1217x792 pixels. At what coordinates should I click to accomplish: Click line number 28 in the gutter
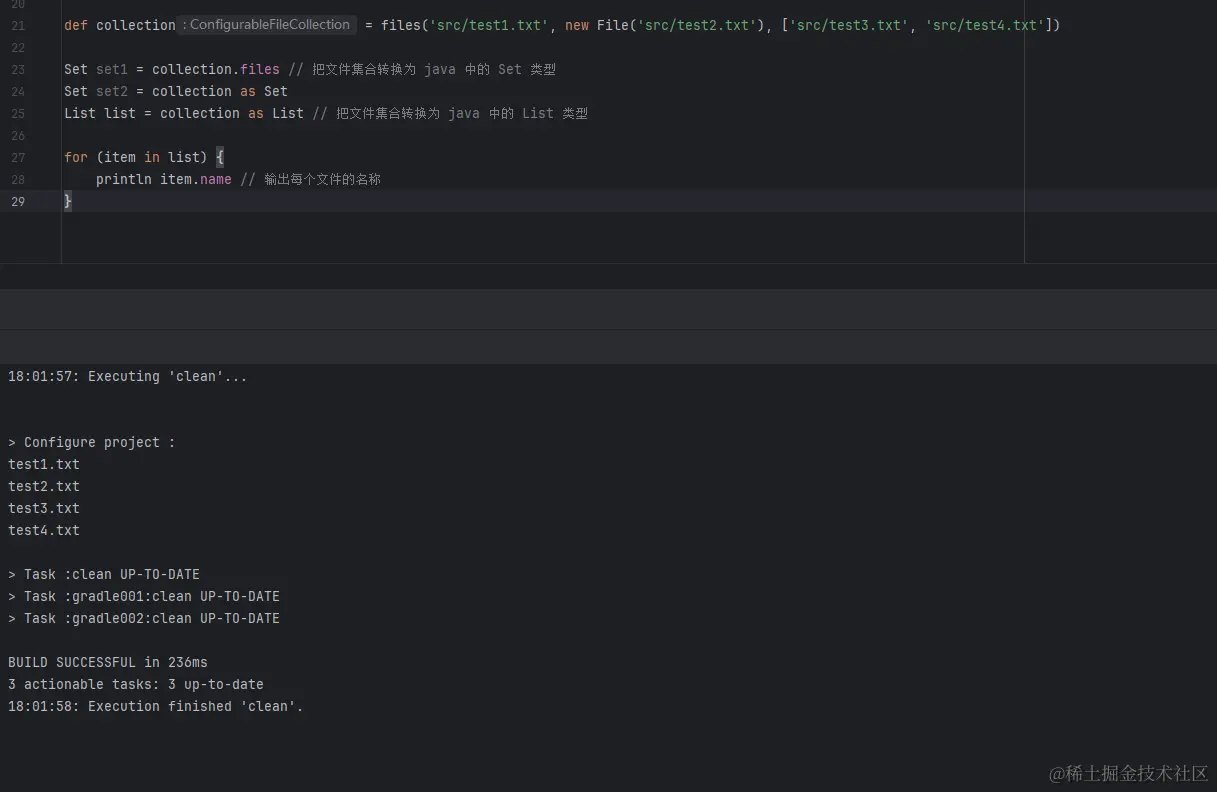coord(18,179)
